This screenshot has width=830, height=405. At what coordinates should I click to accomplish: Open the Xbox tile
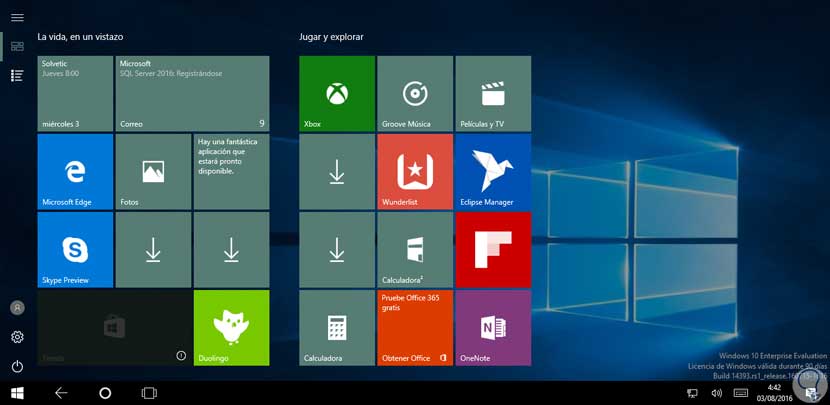click(x=337, y=94)
